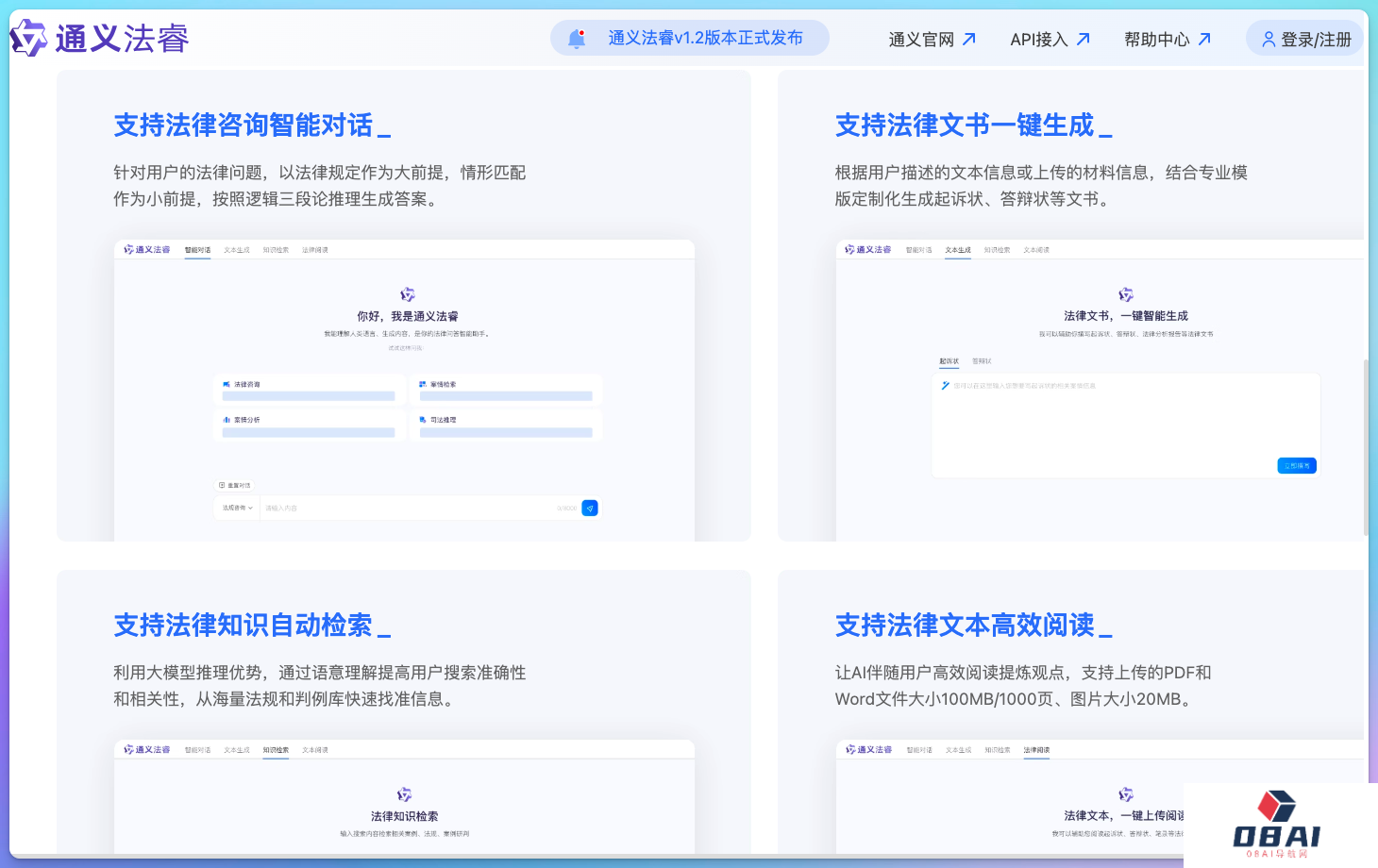Click the 登录/注册 button
The image size is (1378, 868).
tap(1306, 40)
